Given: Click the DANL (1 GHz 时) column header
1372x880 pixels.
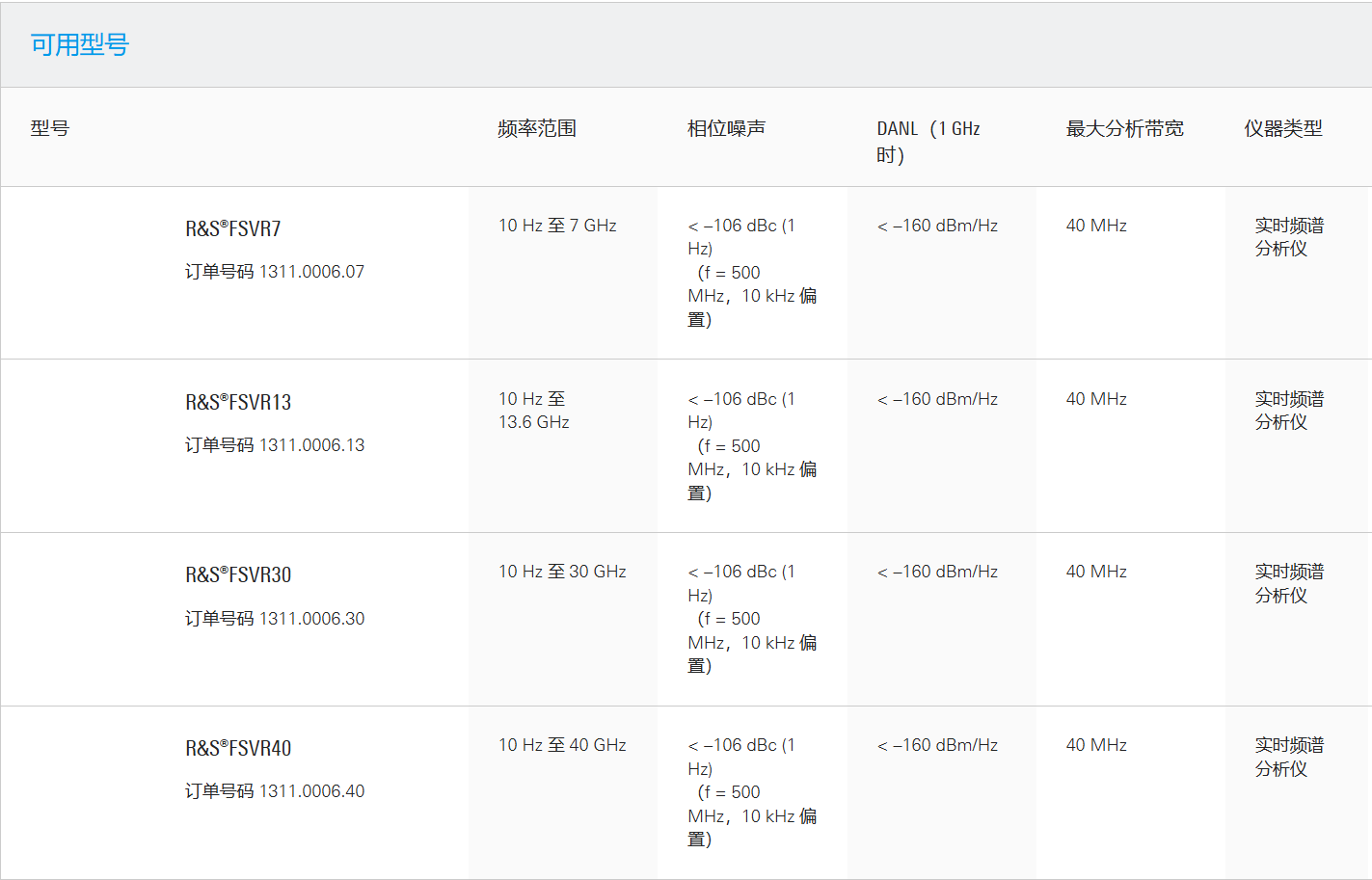Looking at the screenshot, I should pyautogui.click(x=928, y=141).
